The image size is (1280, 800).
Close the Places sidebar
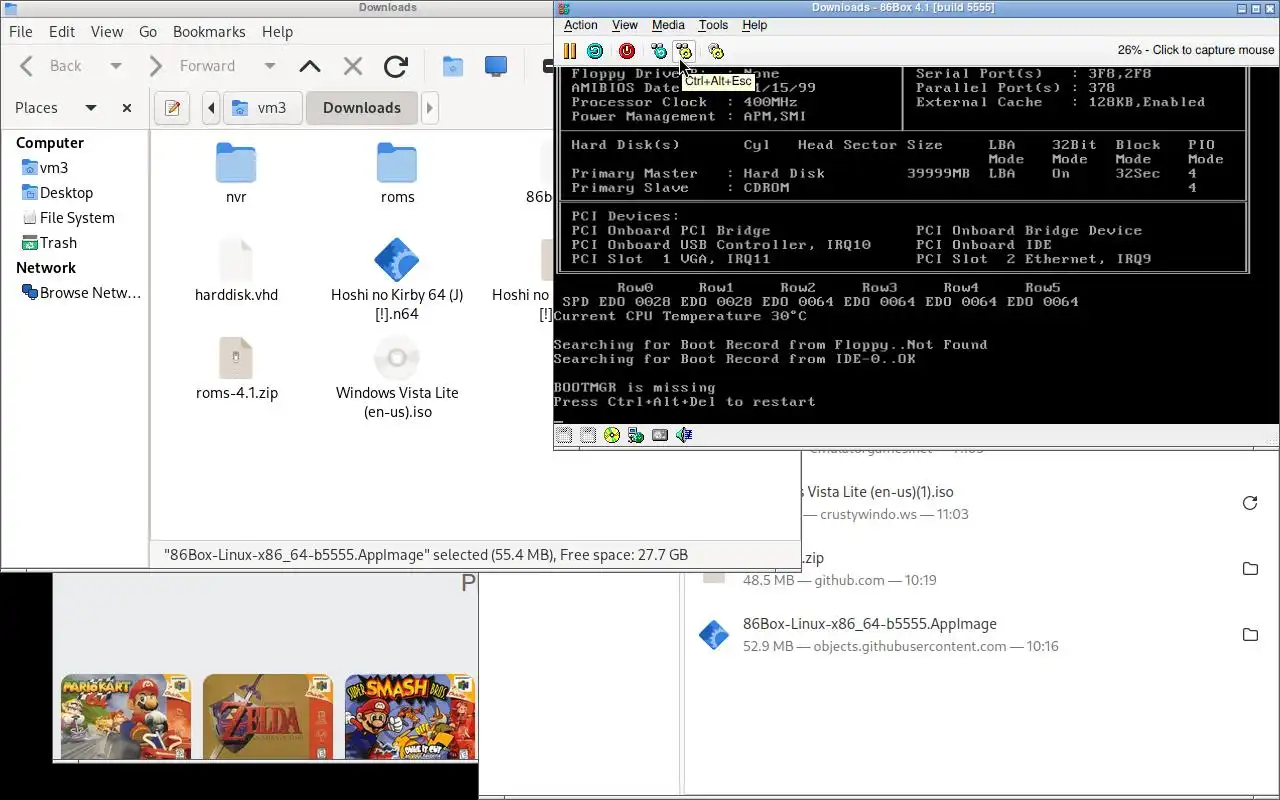coord(127,108)
